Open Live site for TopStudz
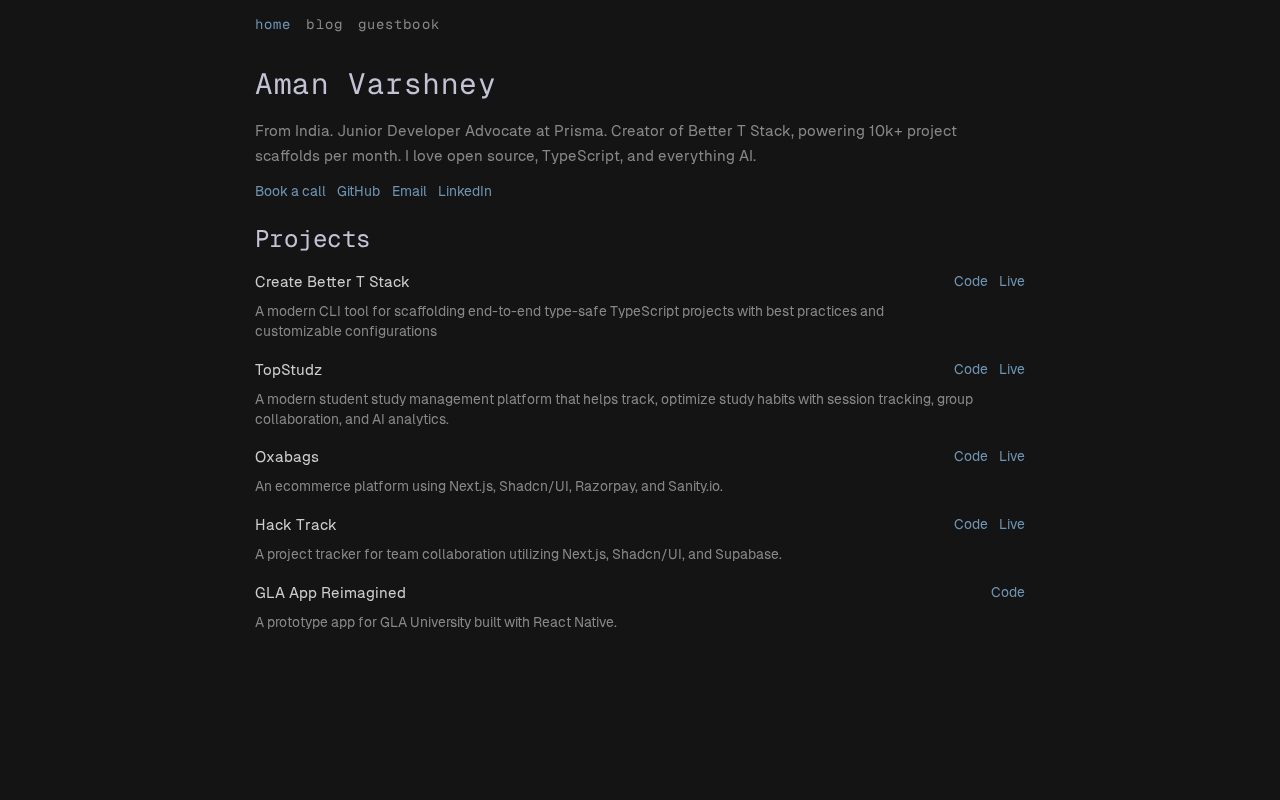Image resolution: width=1280 pixels, height=800 pixels. click(x=1012, y=369)
